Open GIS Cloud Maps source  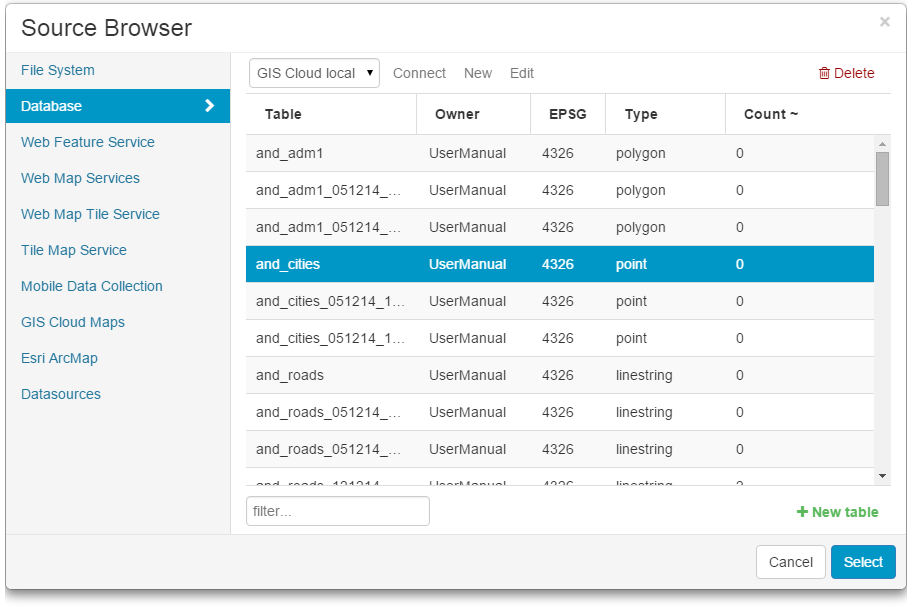[73, 322]
